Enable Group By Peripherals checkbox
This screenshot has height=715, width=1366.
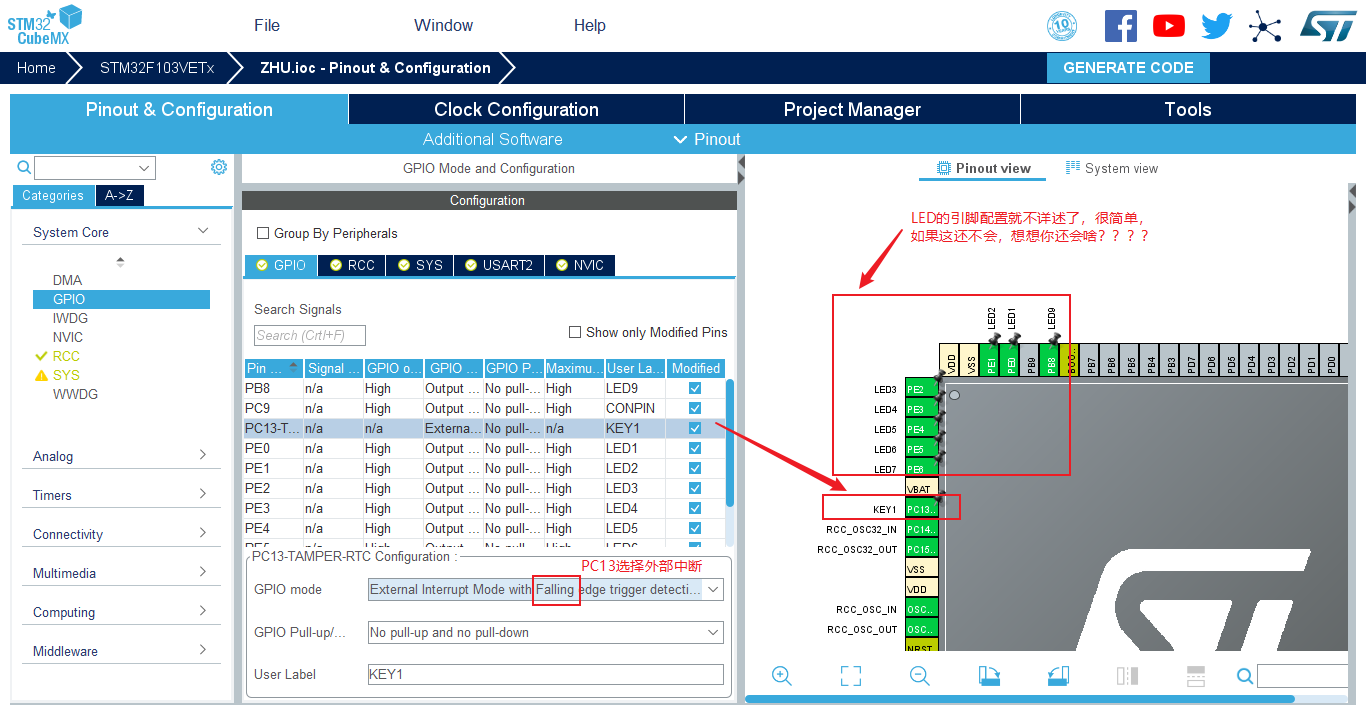click(263, 233)
